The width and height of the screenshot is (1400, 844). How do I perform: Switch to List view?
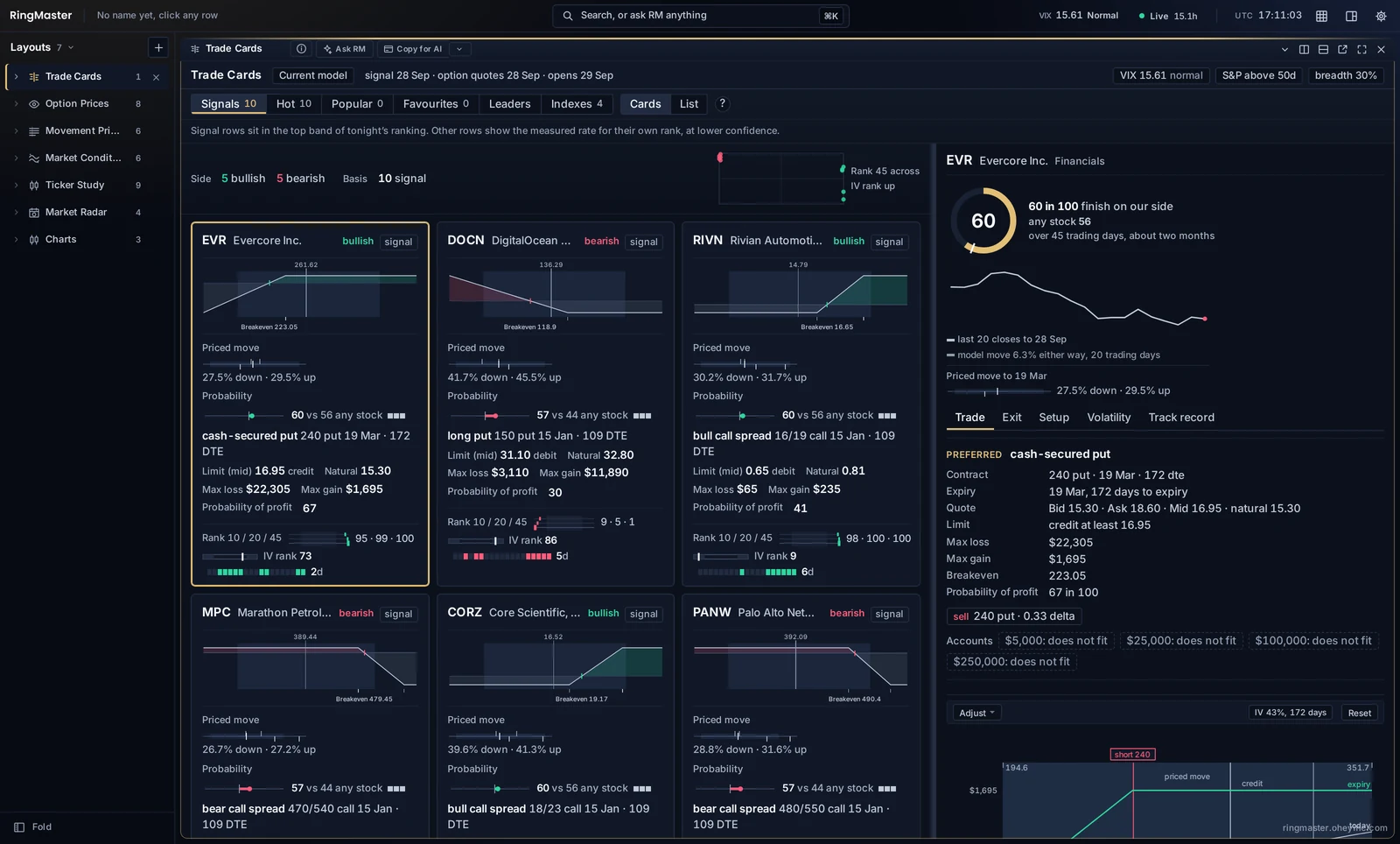689,104
